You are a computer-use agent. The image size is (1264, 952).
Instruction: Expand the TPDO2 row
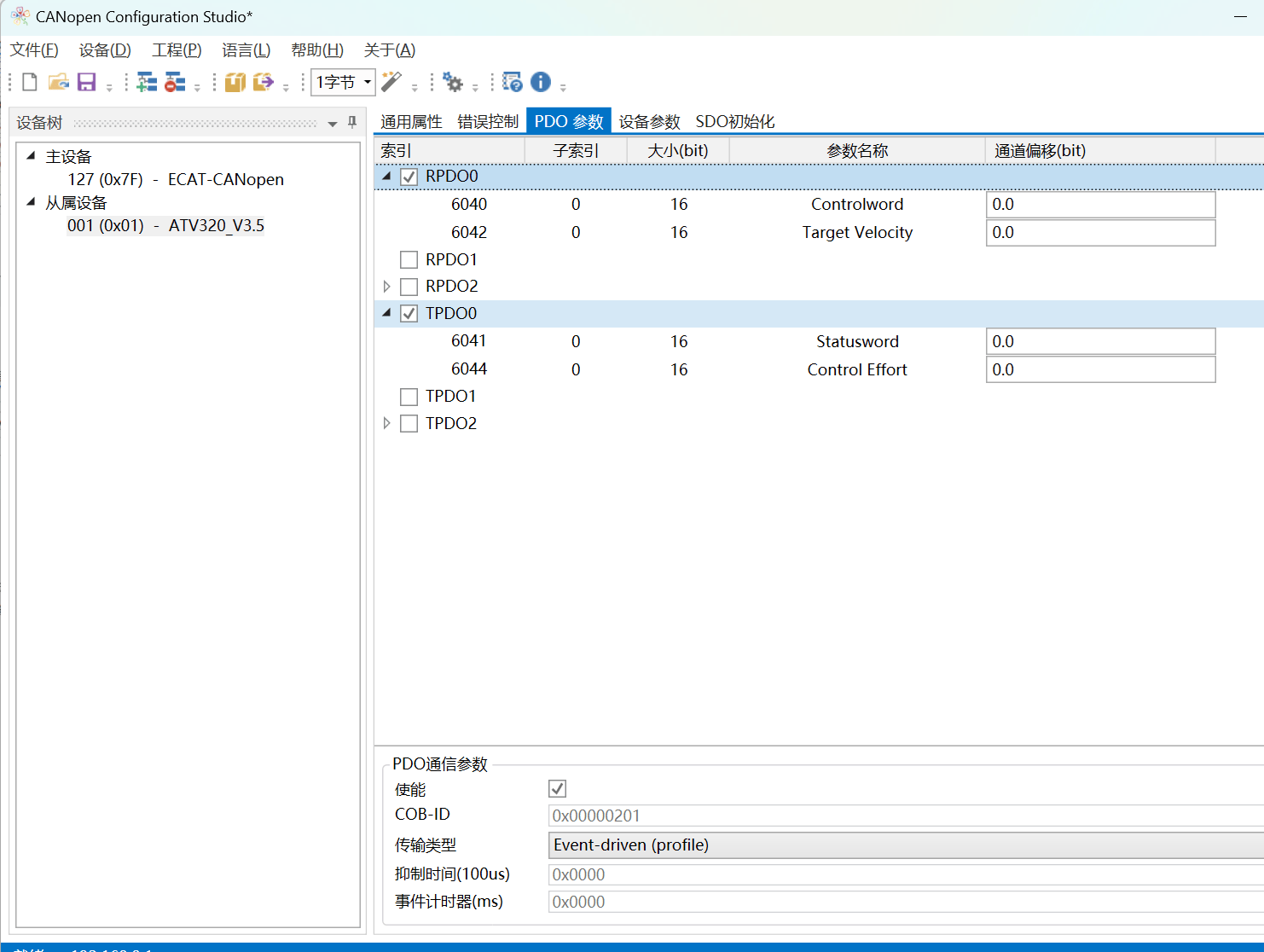click(386, 423)
